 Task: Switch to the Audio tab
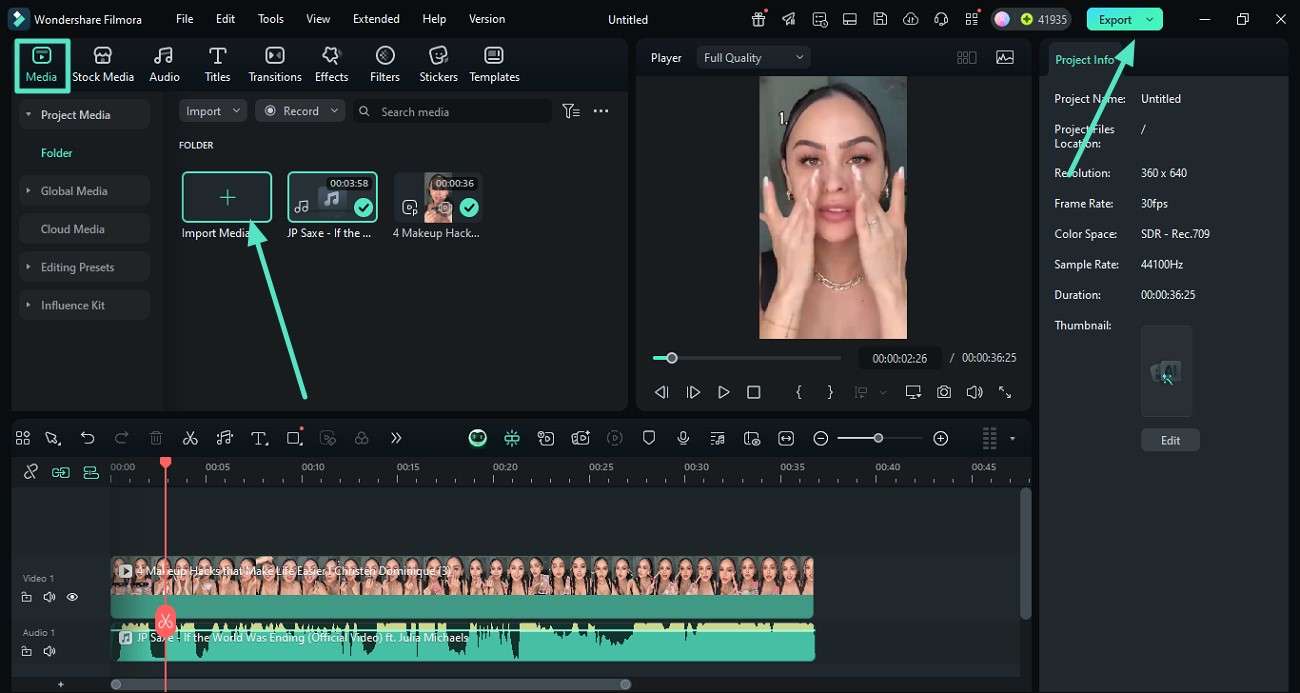pos(164,65)
